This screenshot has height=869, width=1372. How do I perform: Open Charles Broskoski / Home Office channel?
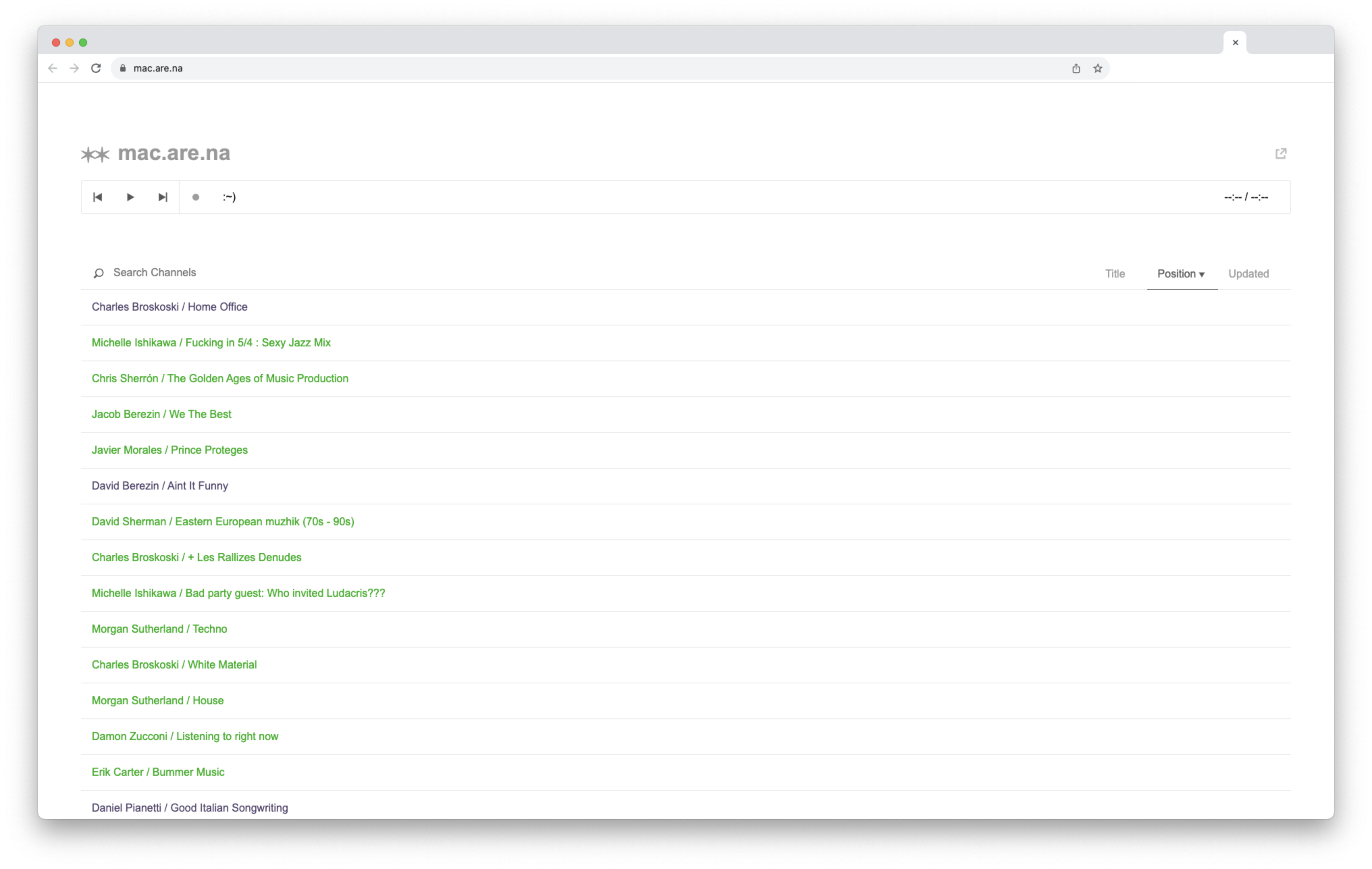pyautogui.click(x=169, y=307)
